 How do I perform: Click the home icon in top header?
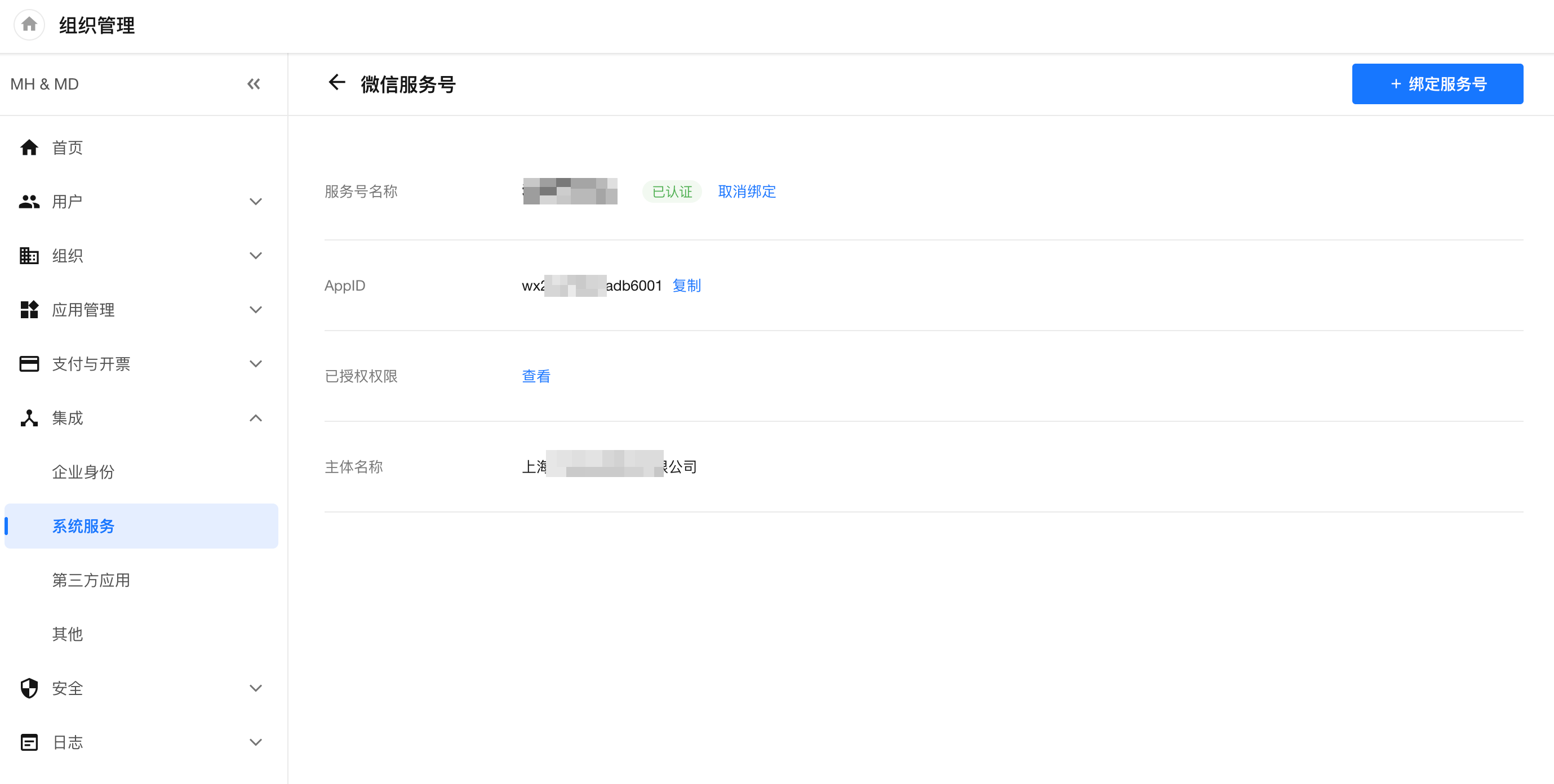point(29,25)
